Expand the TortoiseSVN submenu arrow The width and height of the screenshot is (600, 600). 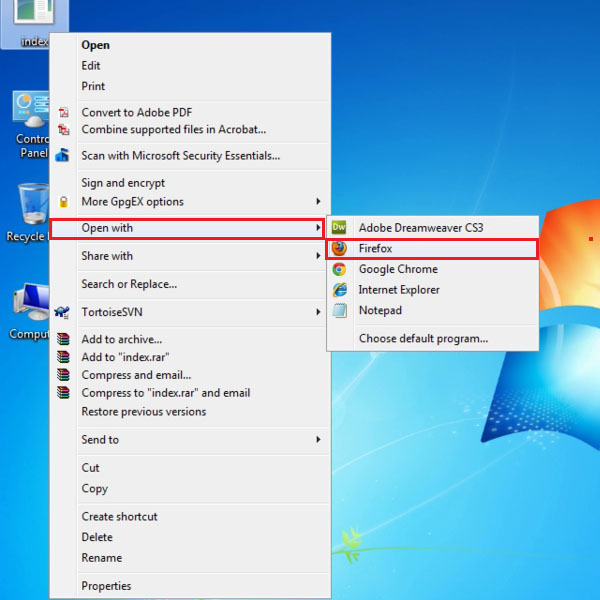(x=318, y=312)
